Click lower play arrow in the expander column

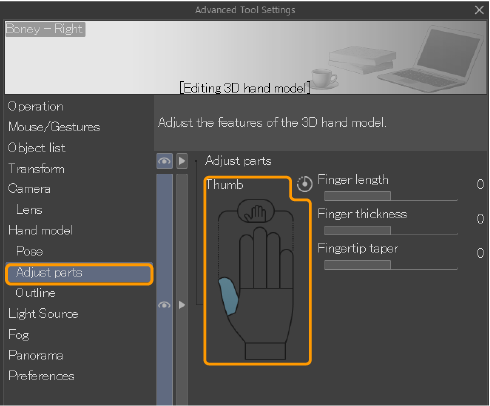[182, 305]
